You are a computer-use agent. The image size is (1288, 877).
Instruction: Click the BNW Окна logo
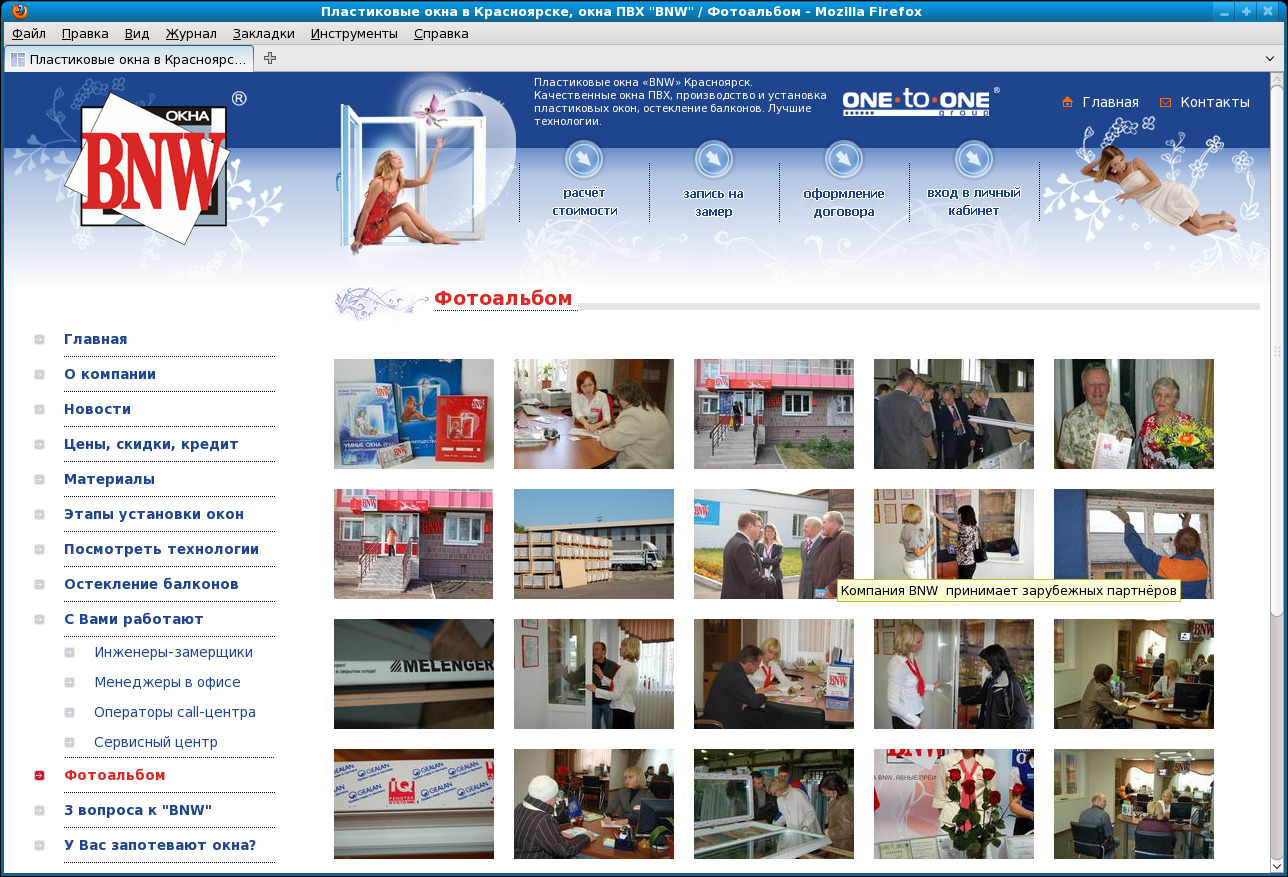coord(155,166)
